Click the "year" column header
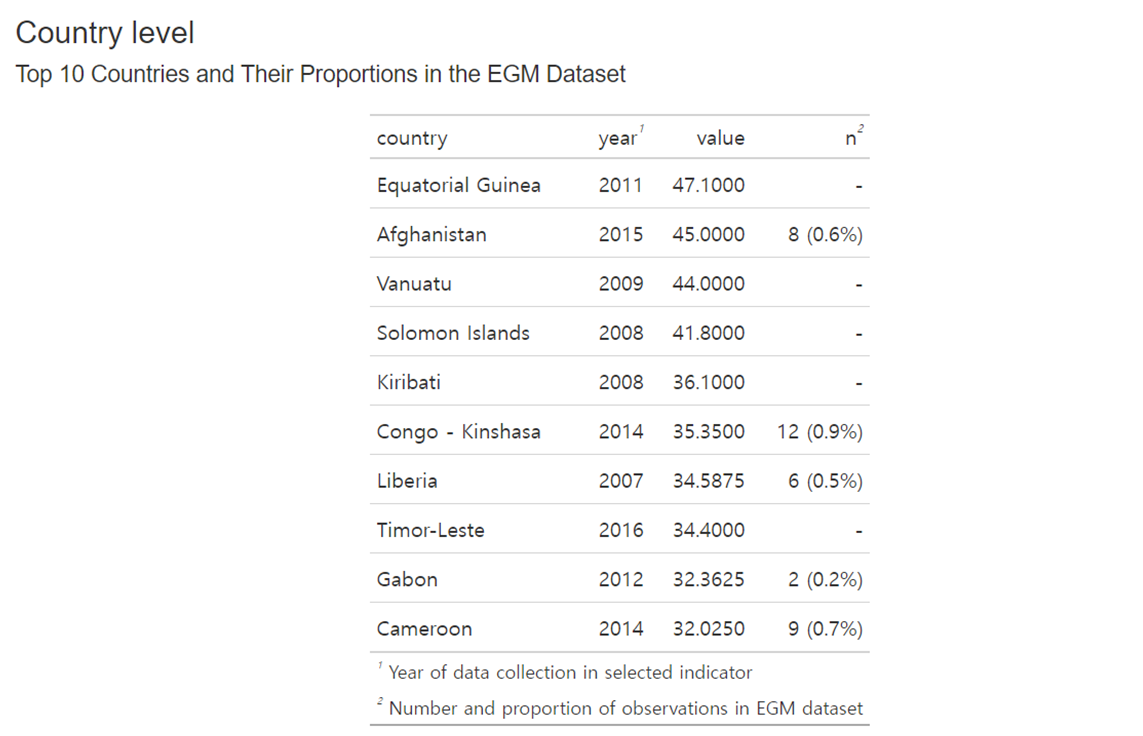Image resolution: width=1143 pixels, height=736 pixels. point(617,139)
